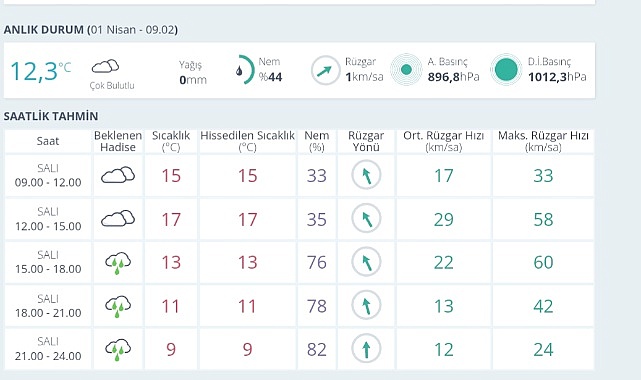Click the Ort. Rüzgar Hızı column header
641x380 pixels.
click(444, 141)
